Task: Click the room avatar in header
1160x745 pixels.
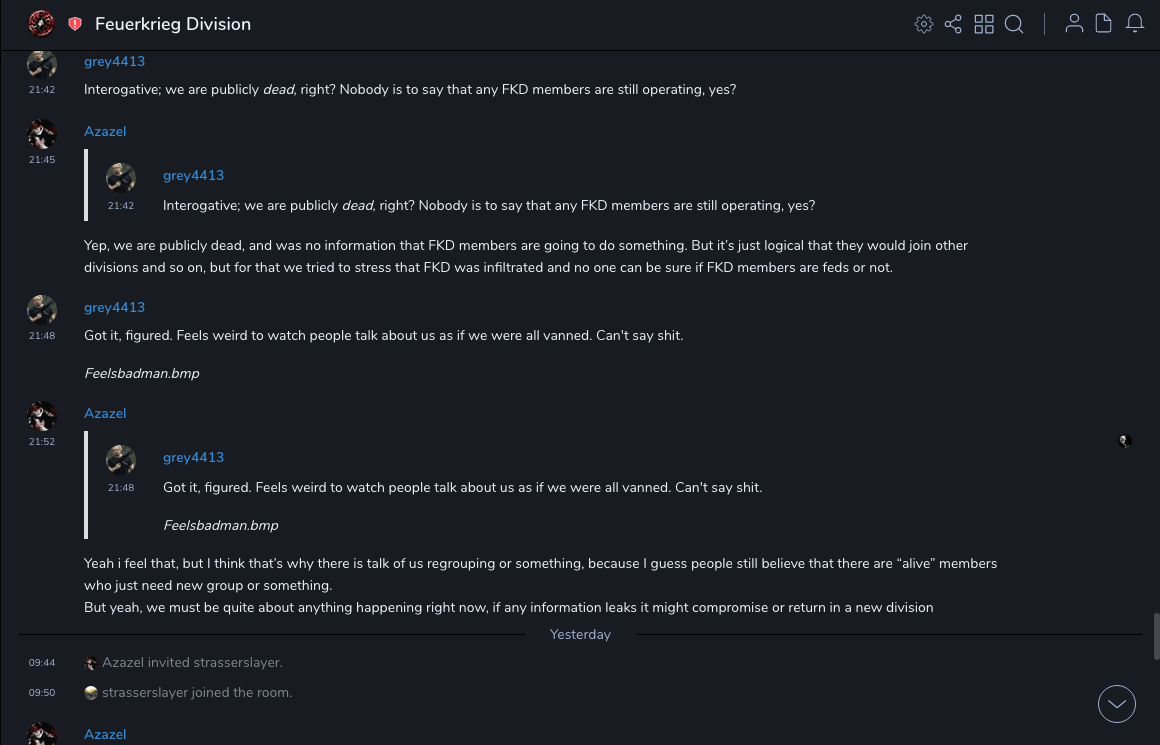Action: [41, 23]
